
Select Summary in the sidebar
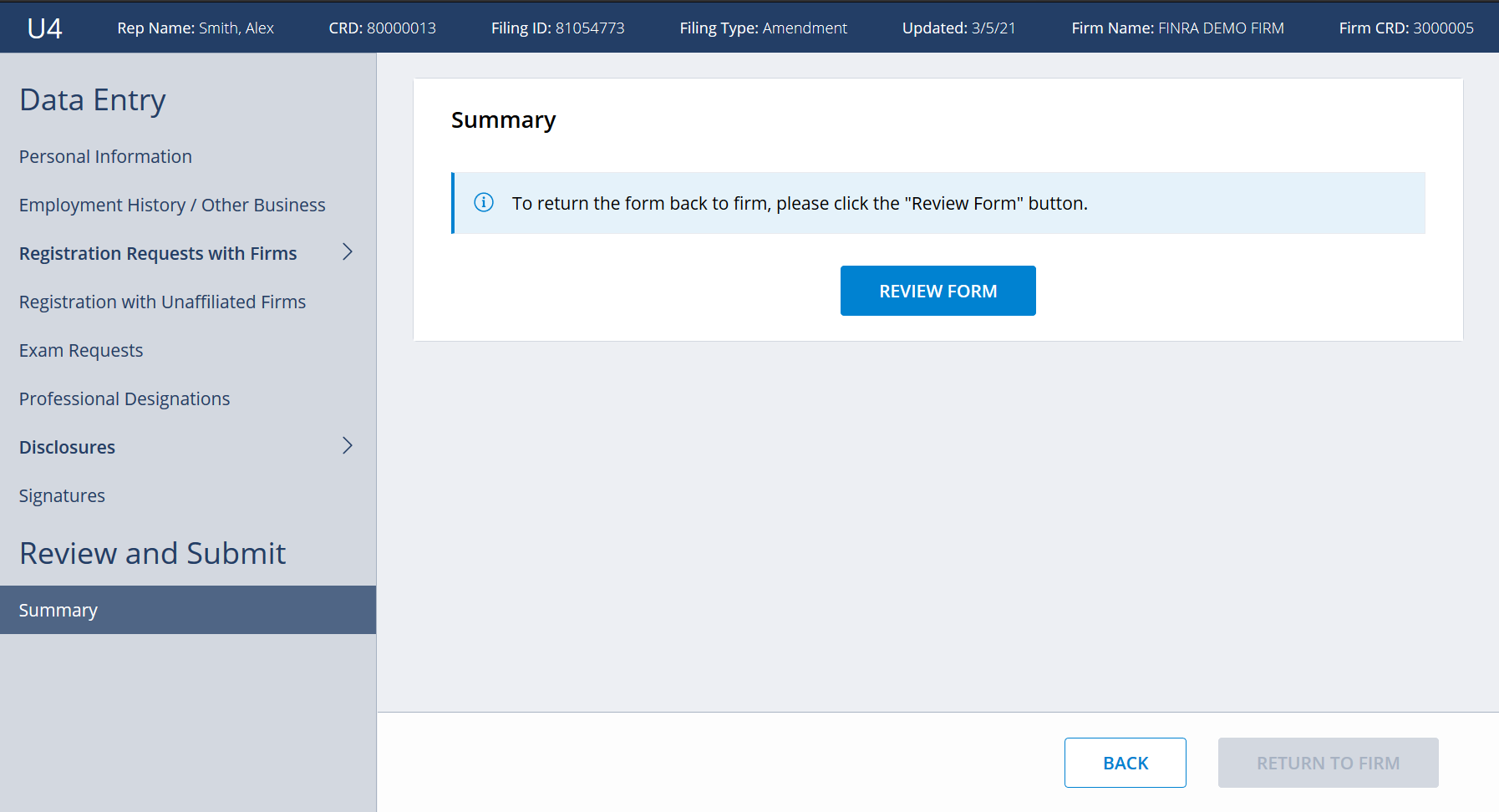(58, 611)
